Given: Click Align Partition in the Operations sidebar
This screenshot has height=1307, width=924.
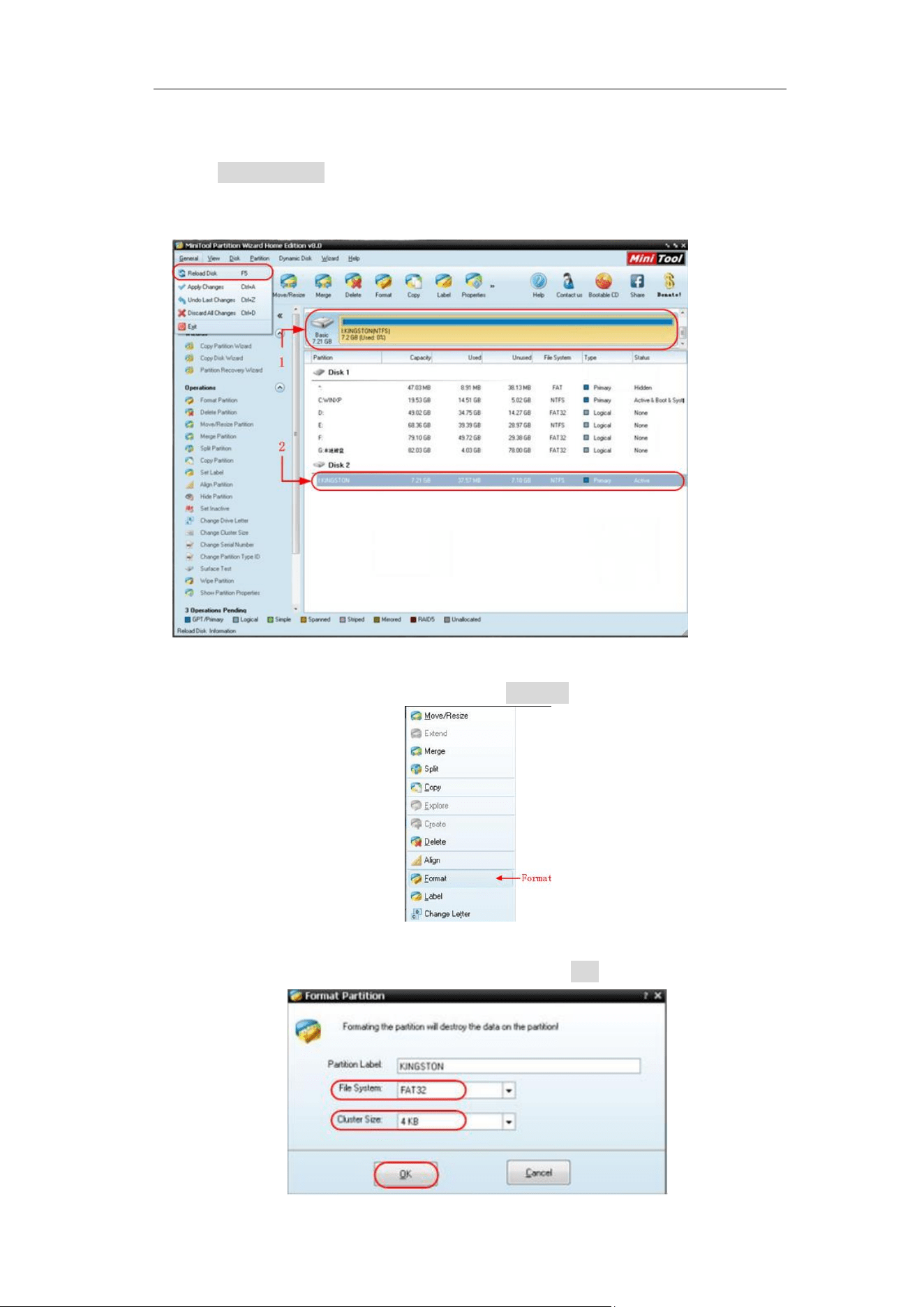Looking at the screenshot, I should [209, 485].
